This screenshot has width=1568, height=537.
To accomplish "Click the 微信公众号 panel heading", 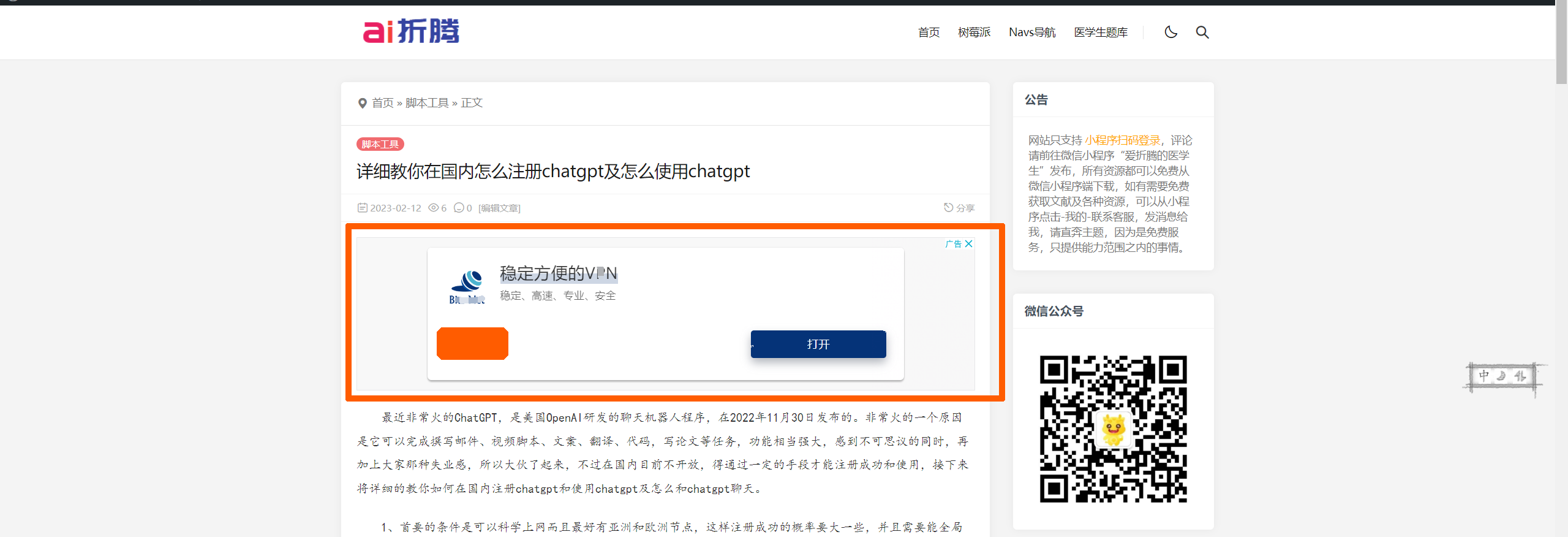I will (x=1053, y=311).
